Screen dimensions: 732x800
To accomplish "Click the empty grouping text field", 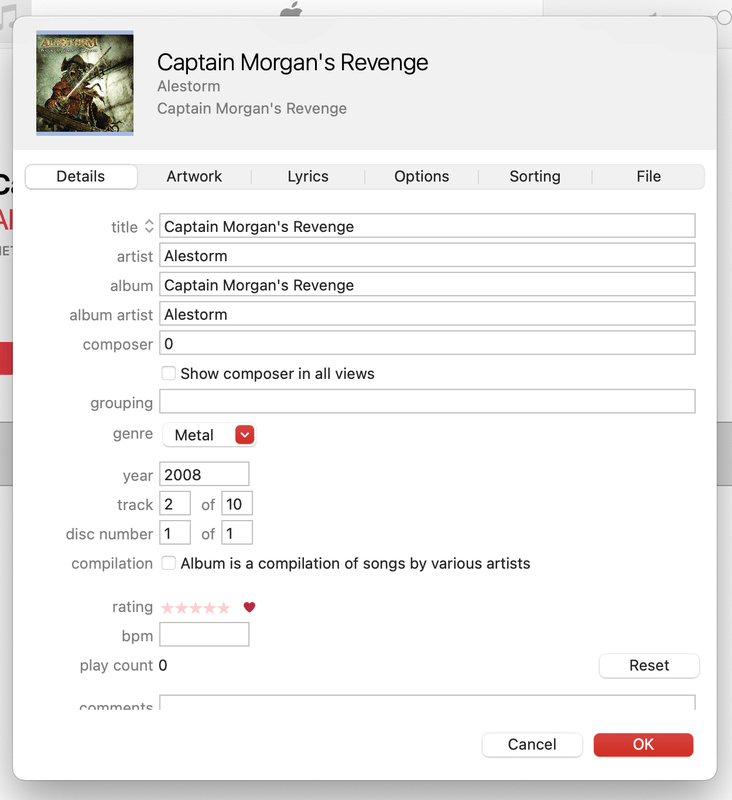I will point(427,402).
